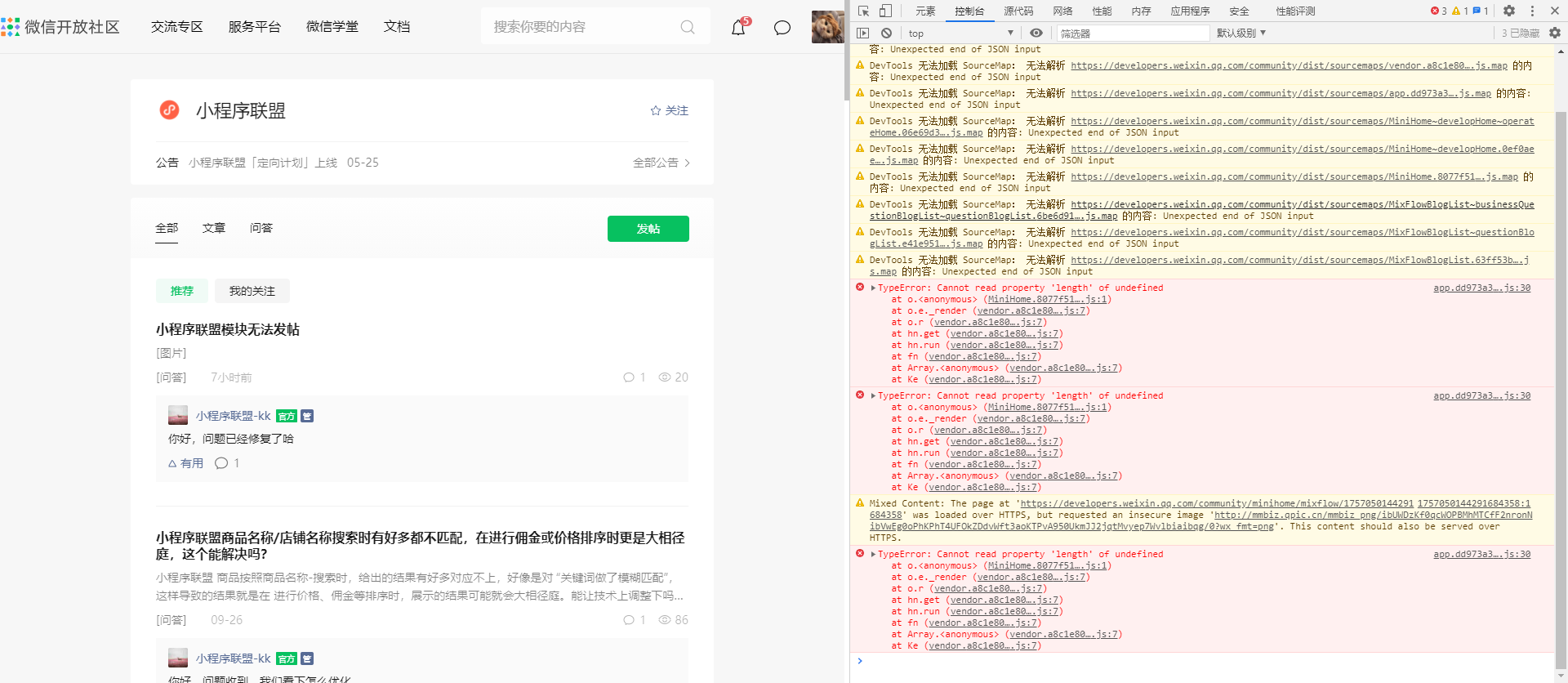Open the 全部公告 announcements list

661,163
